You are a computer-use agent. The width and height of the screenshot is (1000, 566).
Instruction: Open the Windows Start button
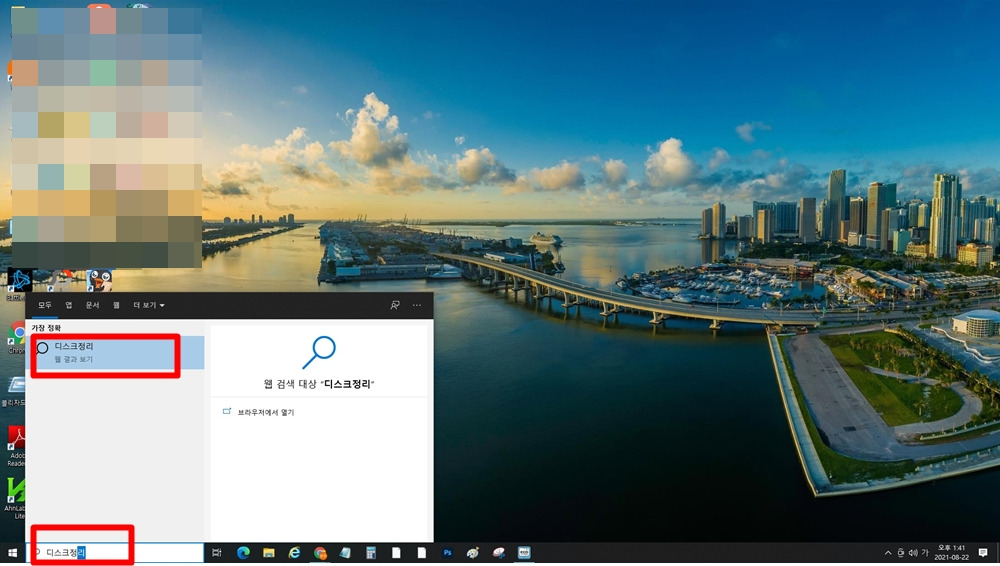coord(12,553)
